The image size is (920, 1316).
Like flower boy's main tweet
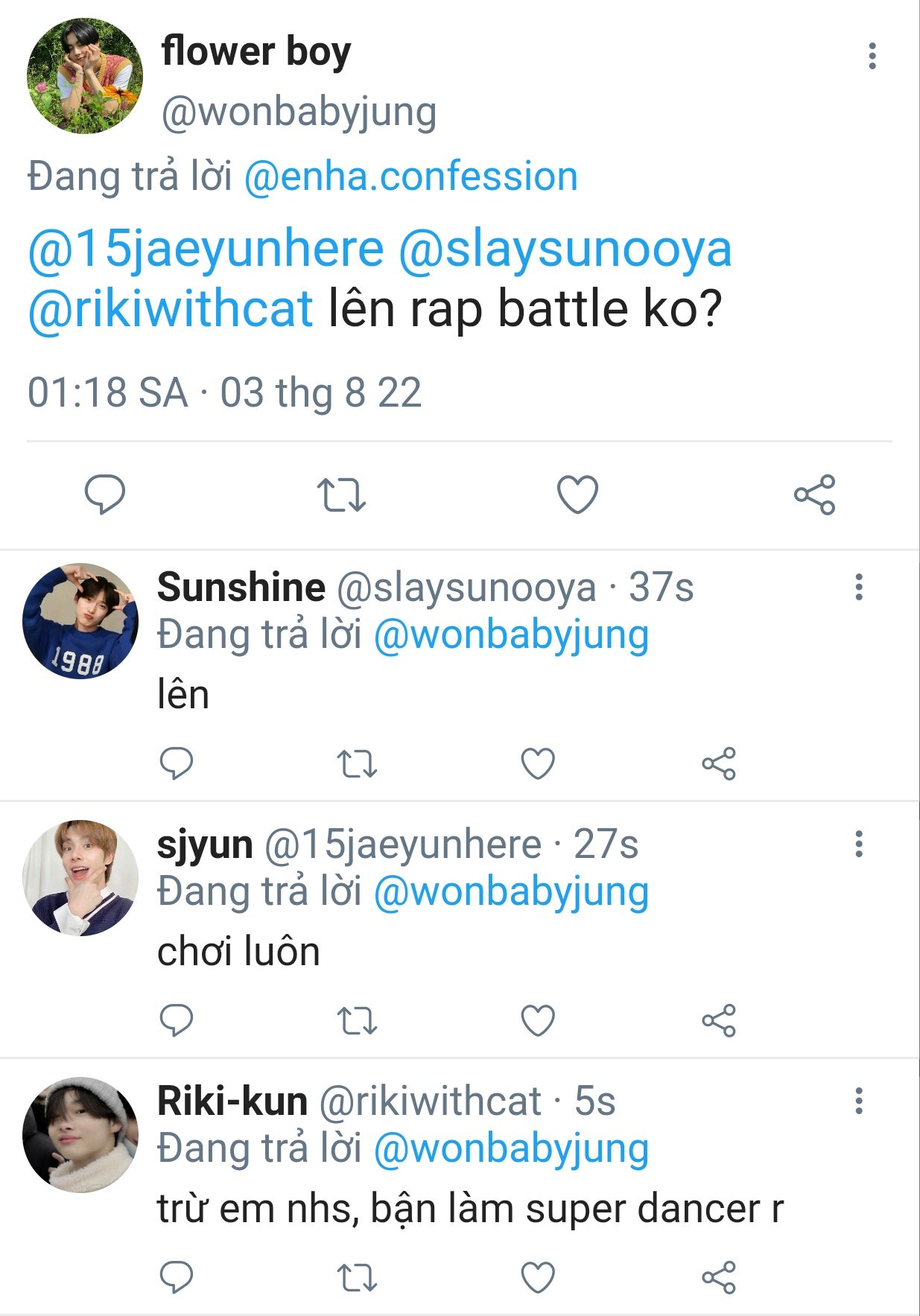pos(577,495)
